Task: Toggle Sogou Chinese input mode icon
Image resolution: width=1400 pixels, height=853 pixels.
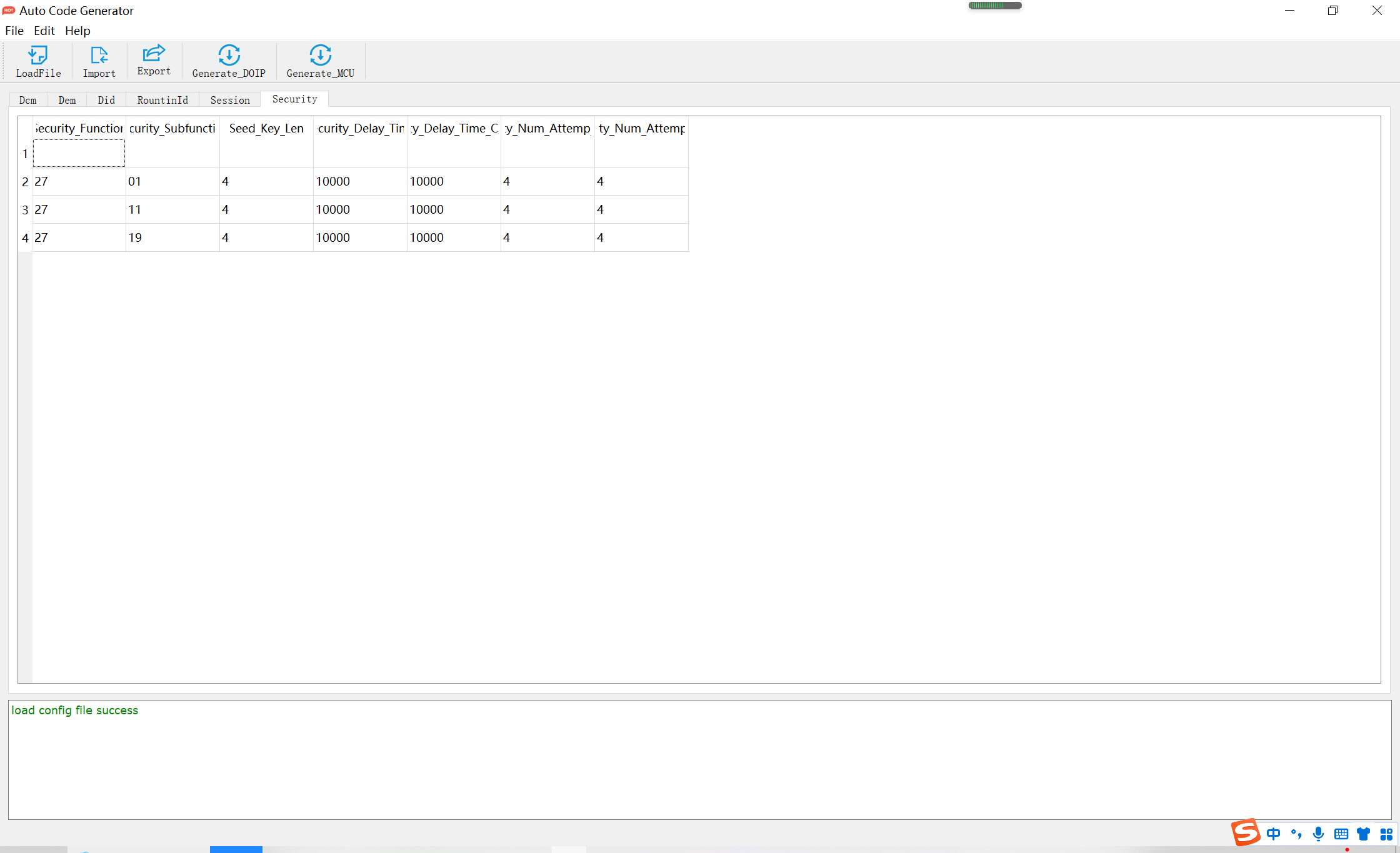Action: pos(1273,834)
